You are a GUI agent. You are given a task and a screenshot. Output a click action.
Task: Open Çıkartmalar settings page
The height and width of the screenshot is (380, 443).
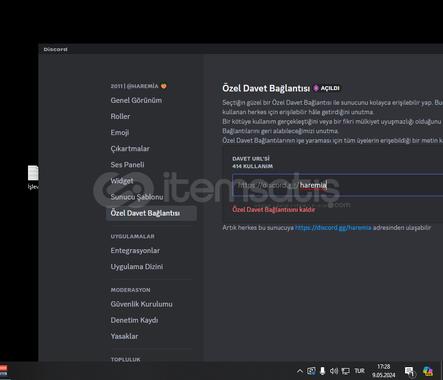(130, 149)
